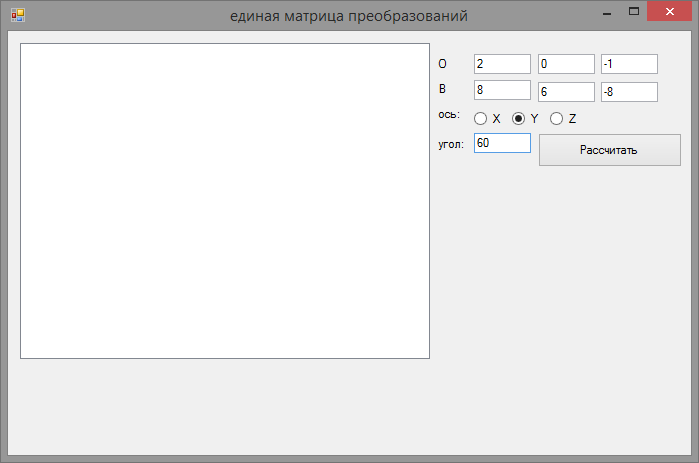The width and height of the screenshot is (699, 463).
Task: Close the window with red X
Action: (x=669, y=11)
